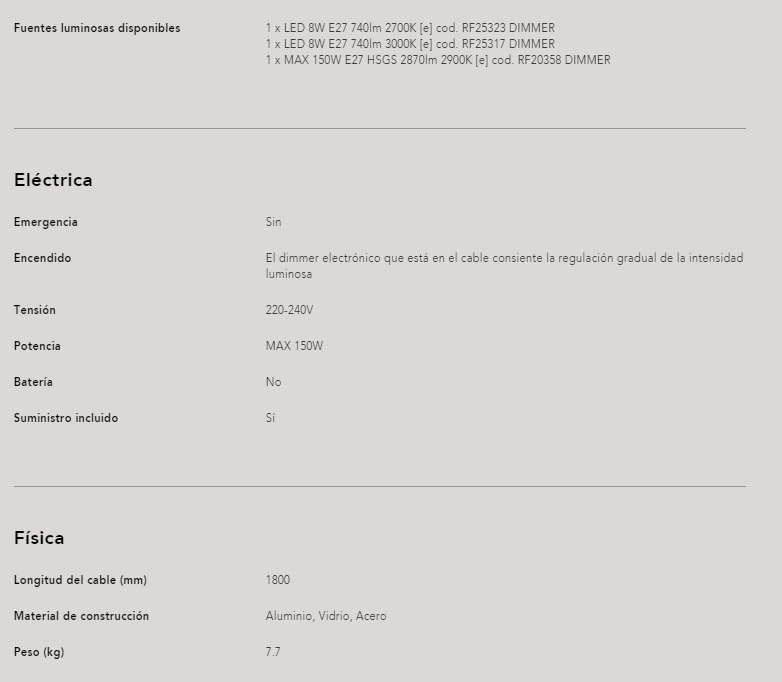Click the Aluminio, Vidrio, Acero value
Screen dimensions: 782x682
pos(326,616)
